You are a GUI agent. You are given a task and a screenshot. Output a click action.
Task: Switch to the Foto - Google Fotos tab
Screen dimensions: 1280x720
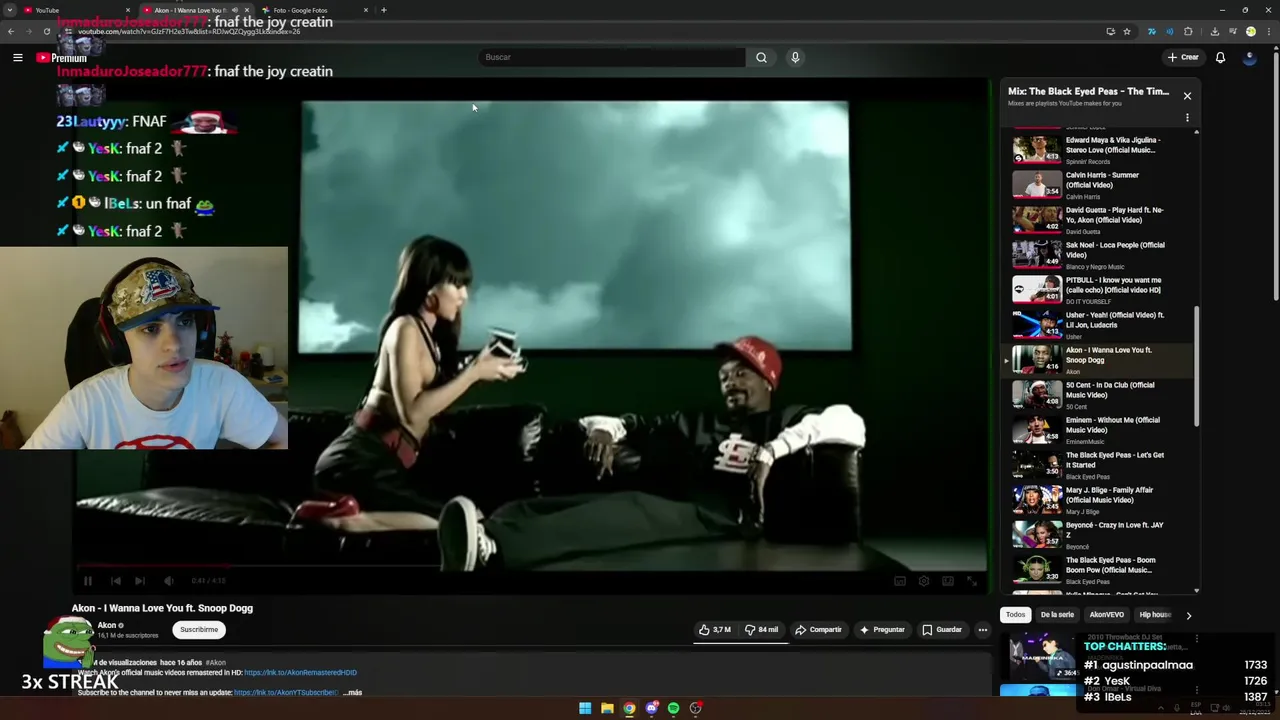pyautogui.click(x=315, y=10)
